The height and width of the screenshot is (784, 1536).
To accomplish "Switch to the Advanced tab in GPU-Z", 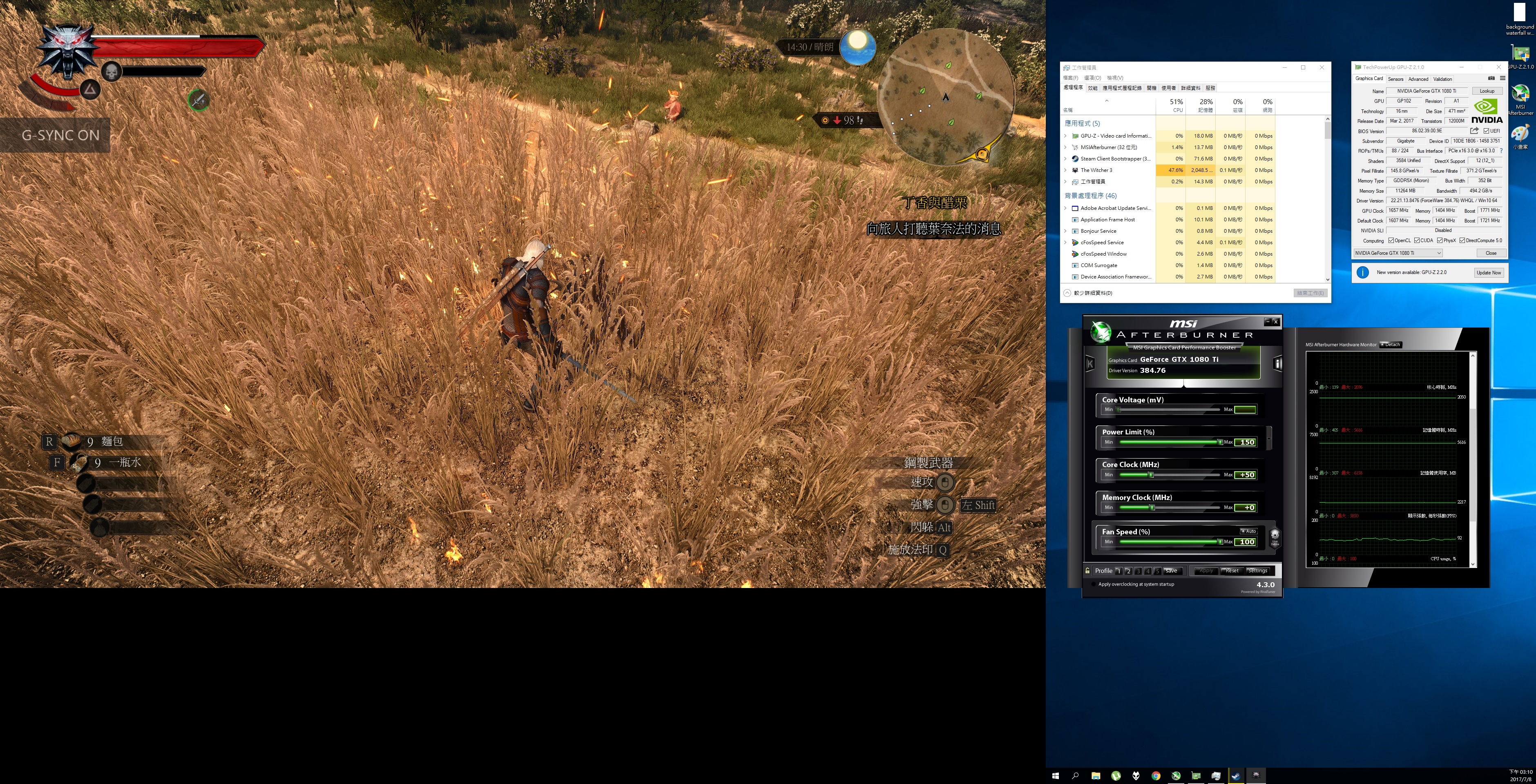I will tap(1418, 79).
